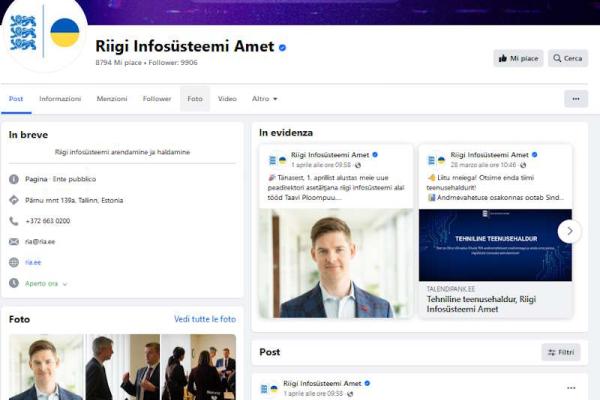Click the phone number +372 663 0200
The height and width of the screenshot is (400, 600).
(x=48, y=221)
